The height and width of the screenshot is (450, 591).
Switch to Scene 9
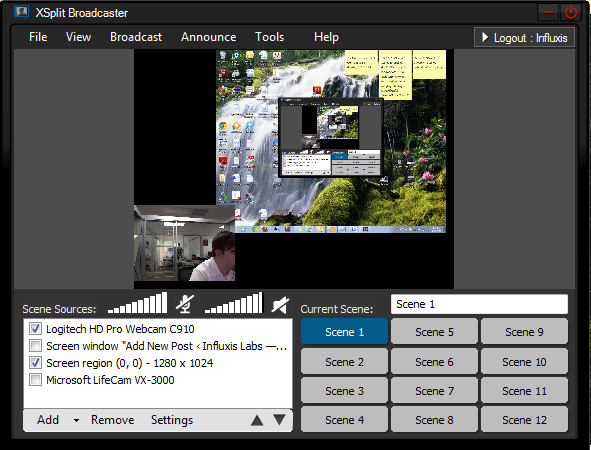tap(524, 332)
